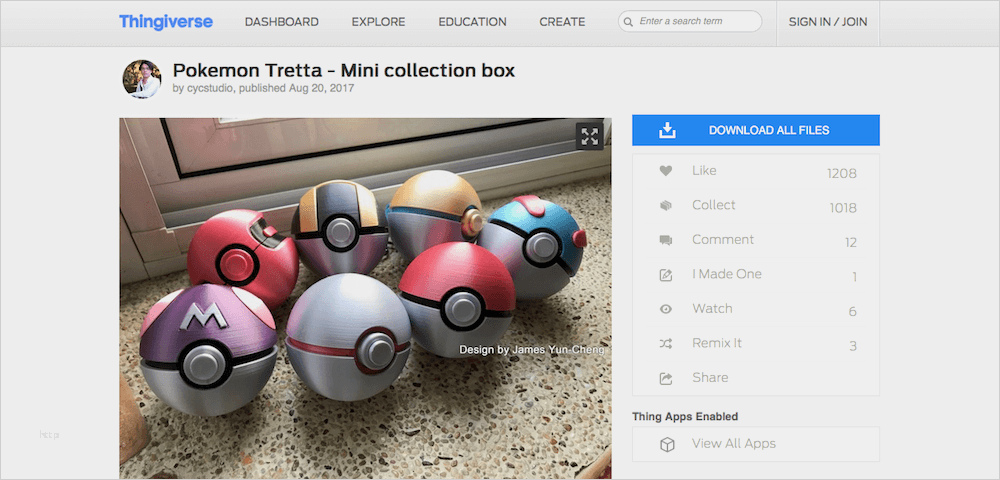The width and height of the screenshot is (1000, 480).
Task: Open the Explore menu item
Action: pos(378,22)
